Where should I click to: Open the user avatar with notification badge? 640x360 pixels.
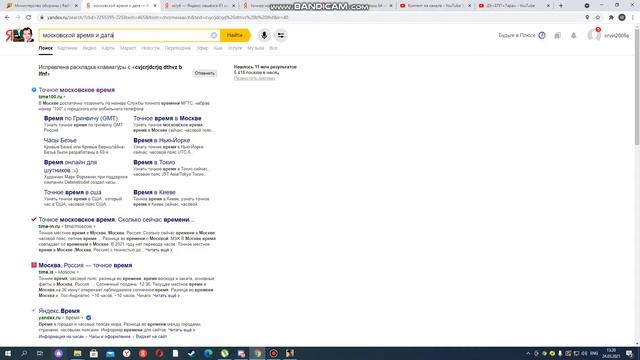tap(594, 35)
